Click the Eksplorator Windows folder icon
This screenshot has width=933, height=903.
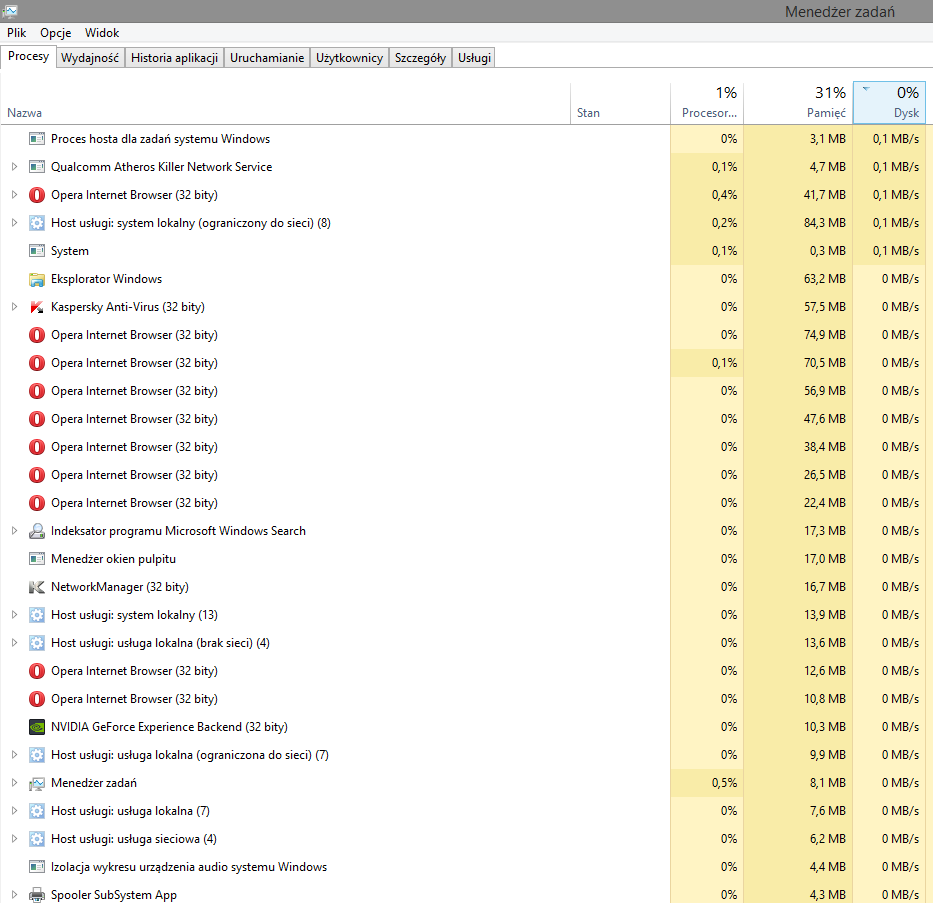coord(37,279)
